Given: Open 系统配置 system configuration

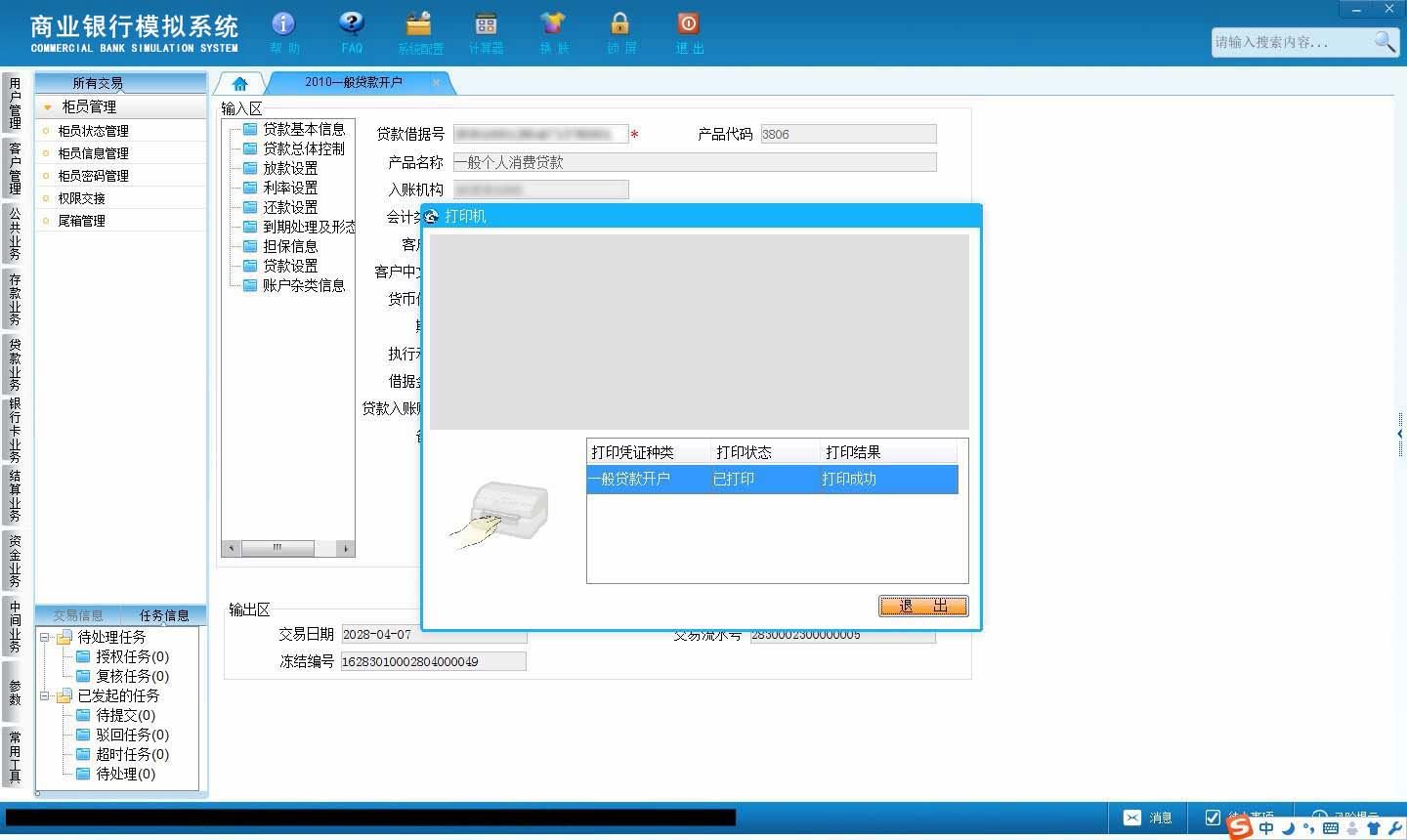Looking at the screenshot, I should point(419,32).
